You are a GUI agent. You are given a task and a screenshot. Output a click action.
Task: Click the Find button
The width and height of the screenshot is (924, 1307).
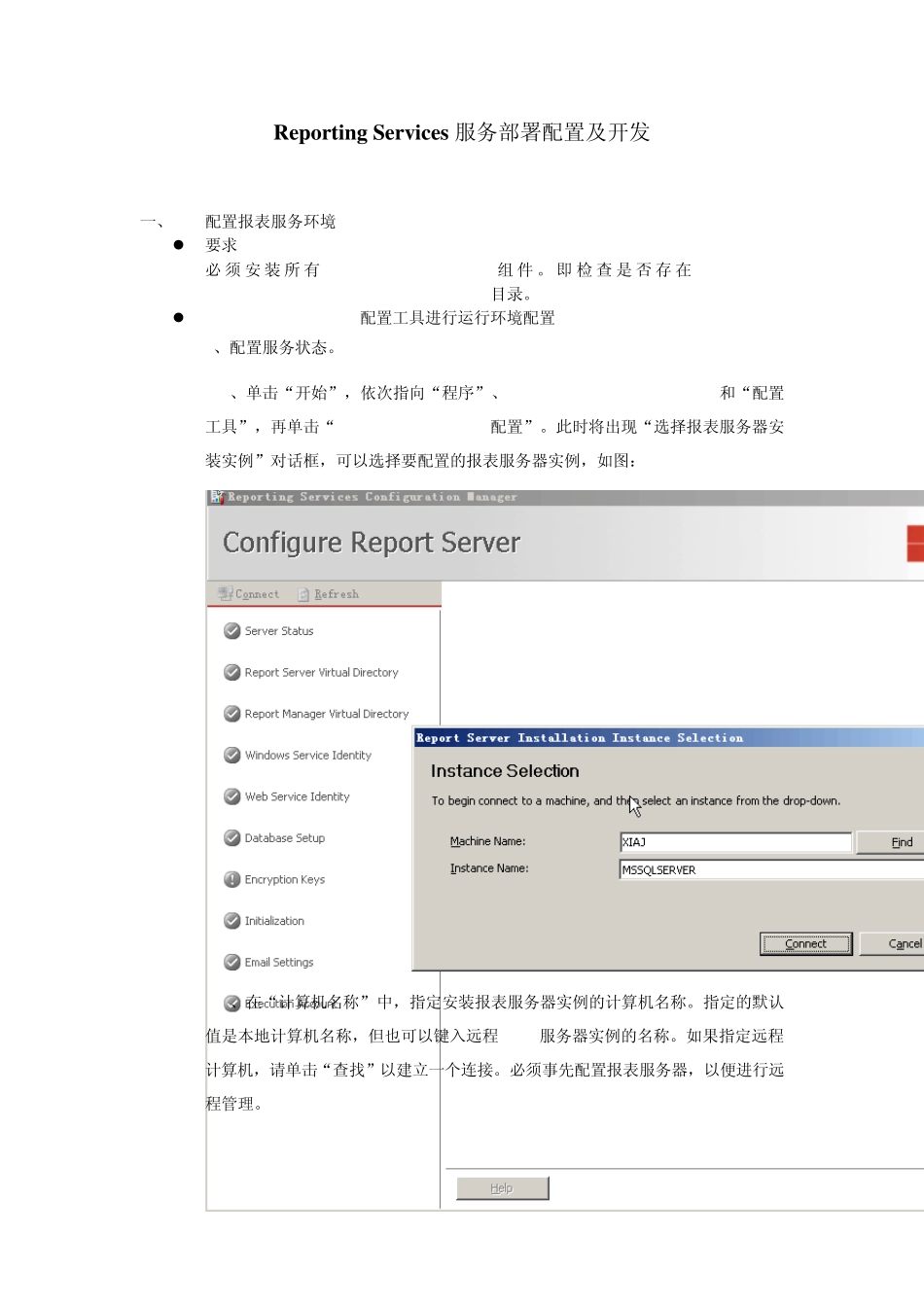(890, 842)
